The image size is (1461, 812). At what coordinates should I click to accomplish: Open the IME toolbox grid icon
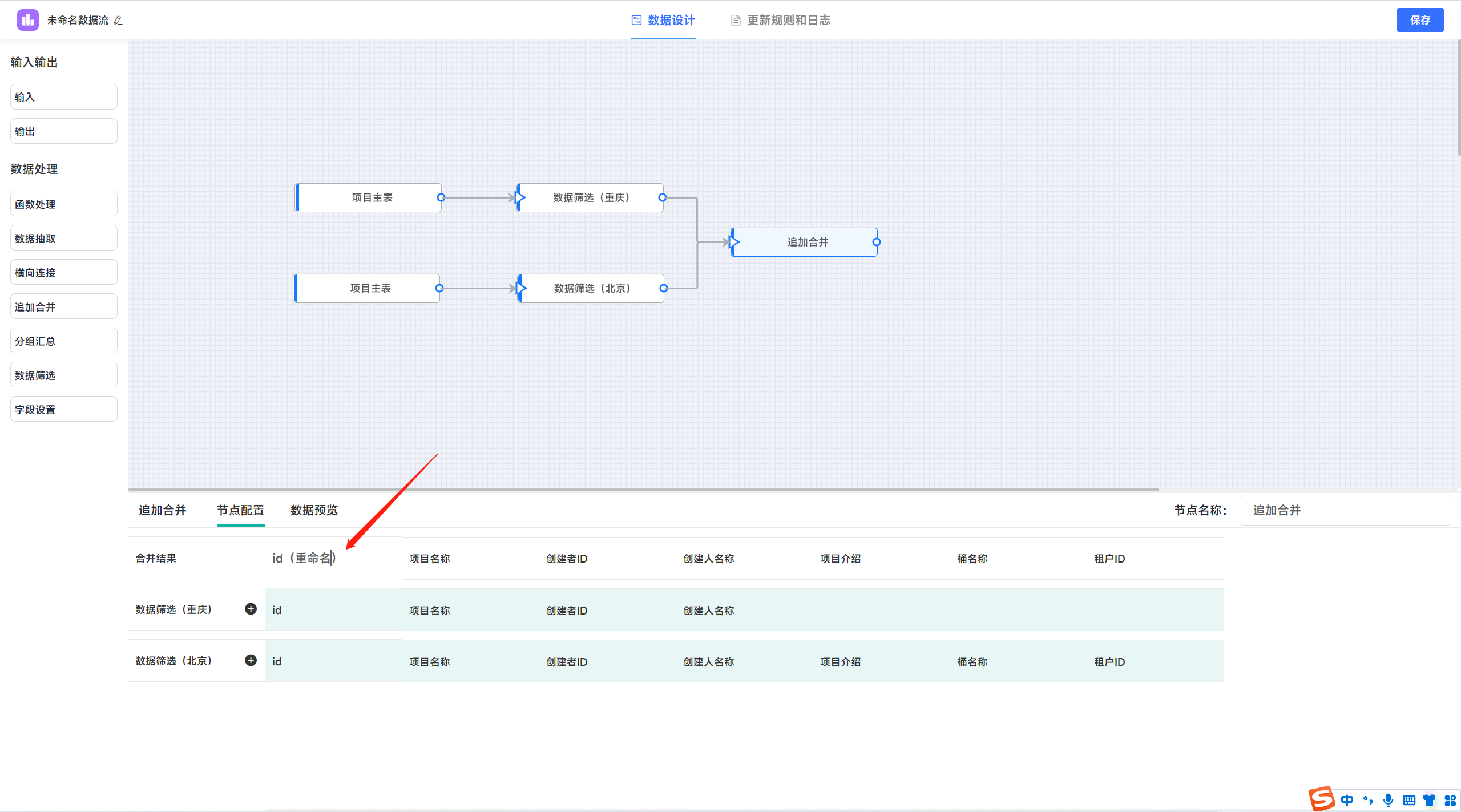coord(1450,800)
